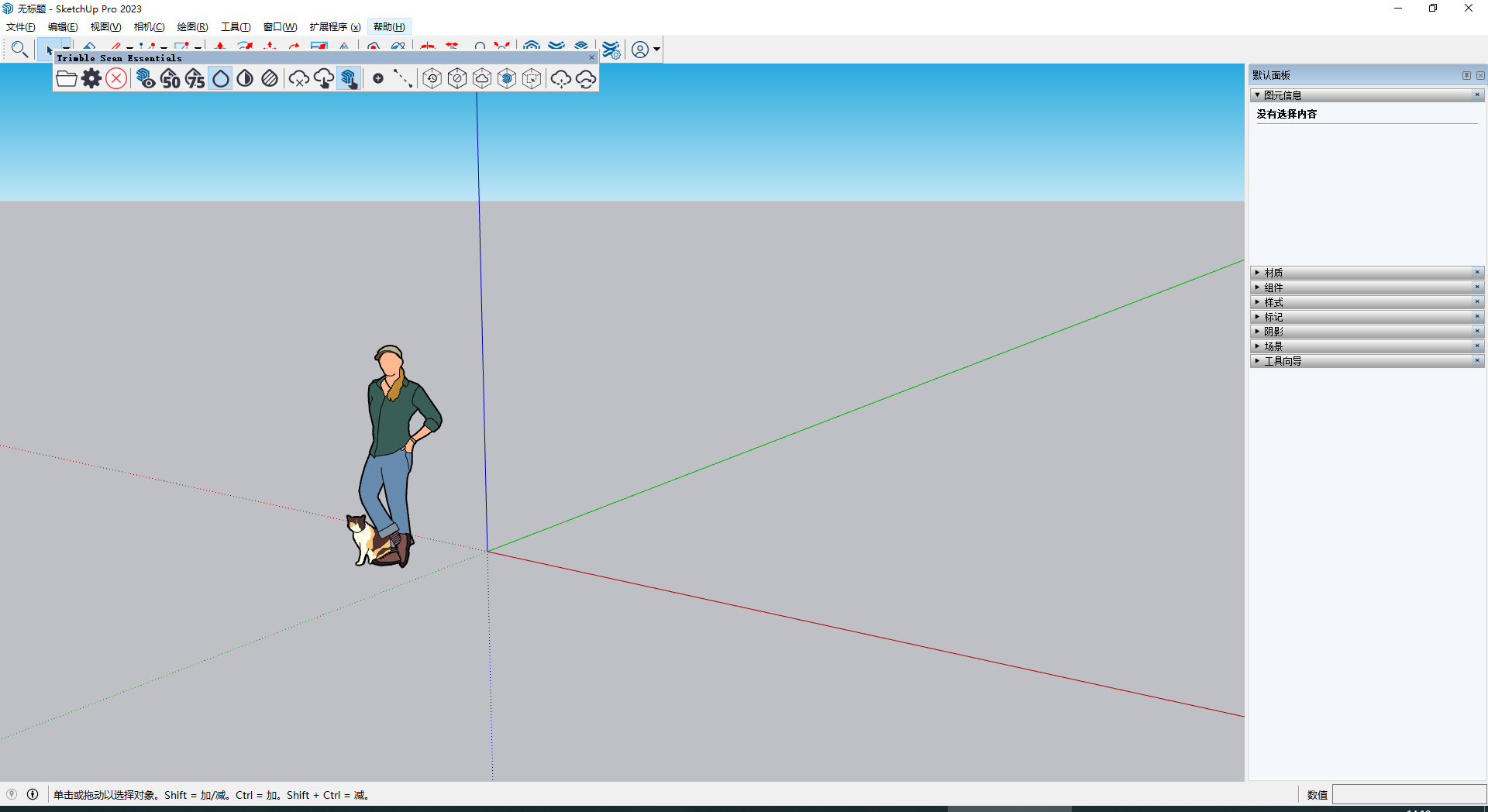Open the 相机(C) menu
Viewport: 1488px width, 812px height.
[x=149, y=27]
